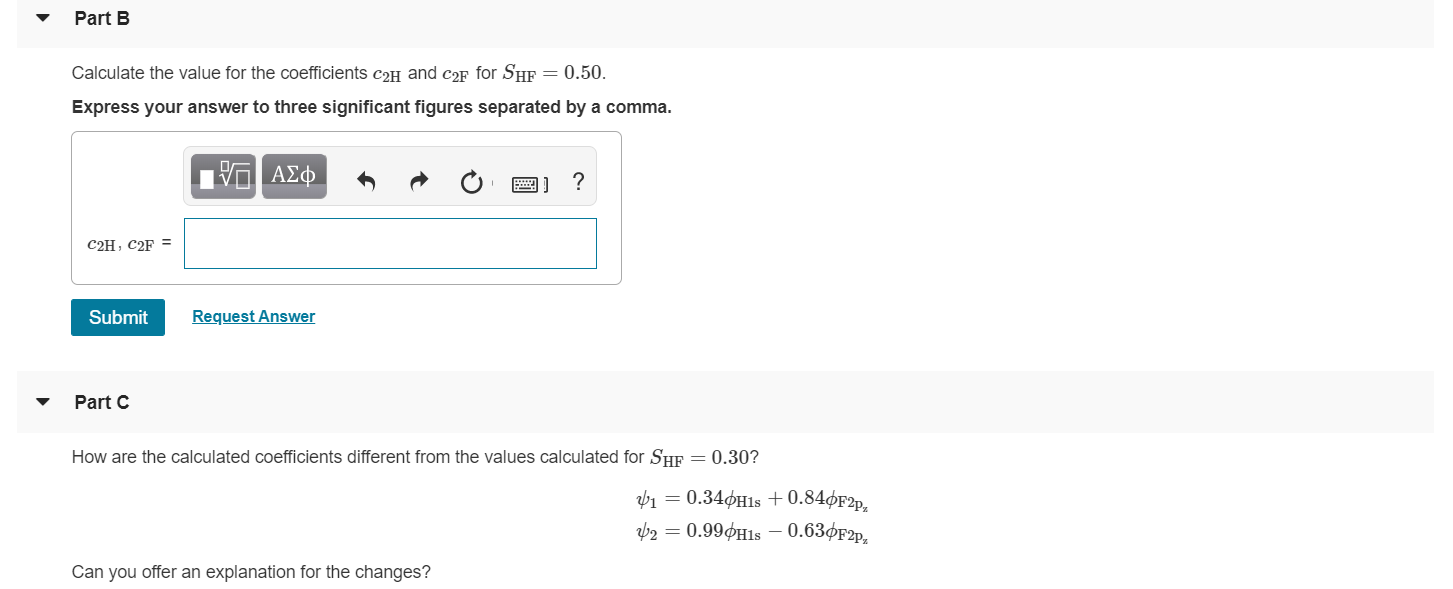Viewport: 1453px width, 589px height.
Task: Open the keyboard shortcuts helper
Action: coord(527,182)
